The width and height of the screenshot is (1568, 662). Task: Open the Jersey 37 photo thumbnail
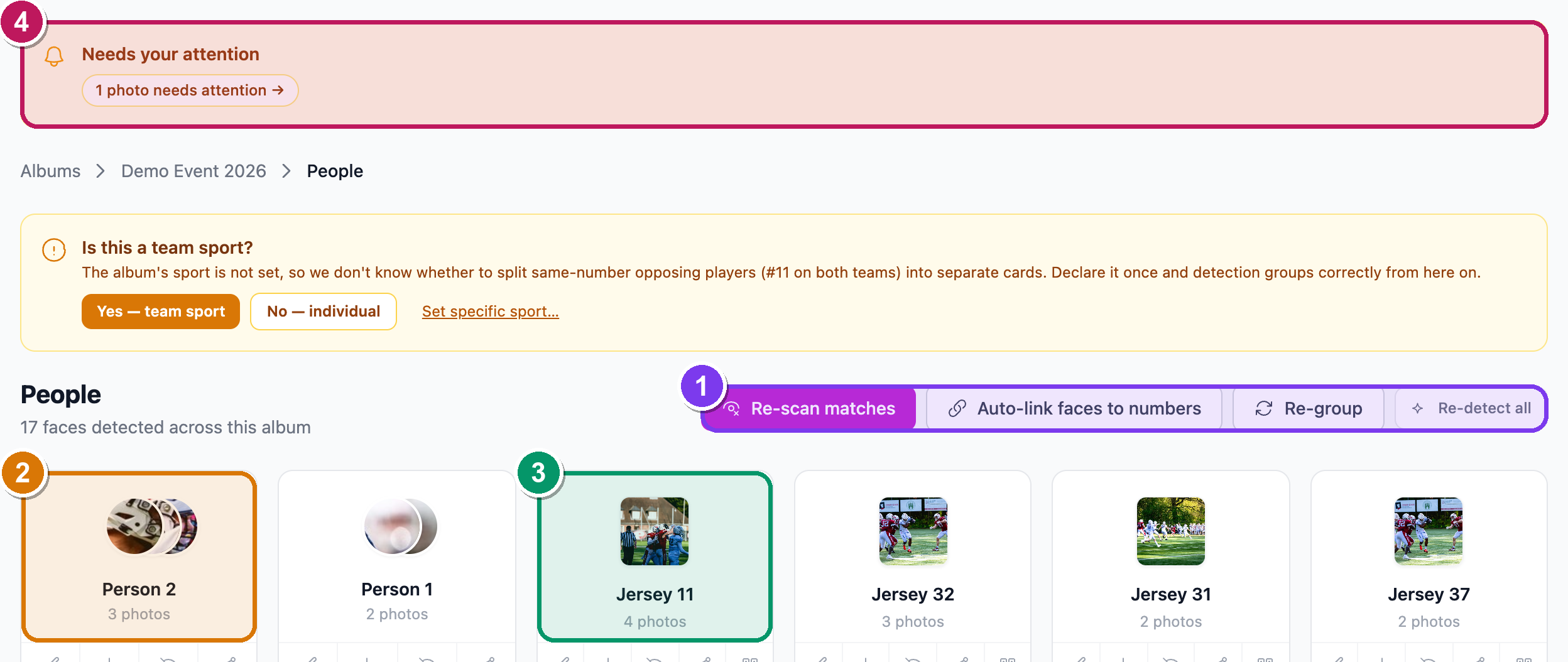tap(1429, 531)
